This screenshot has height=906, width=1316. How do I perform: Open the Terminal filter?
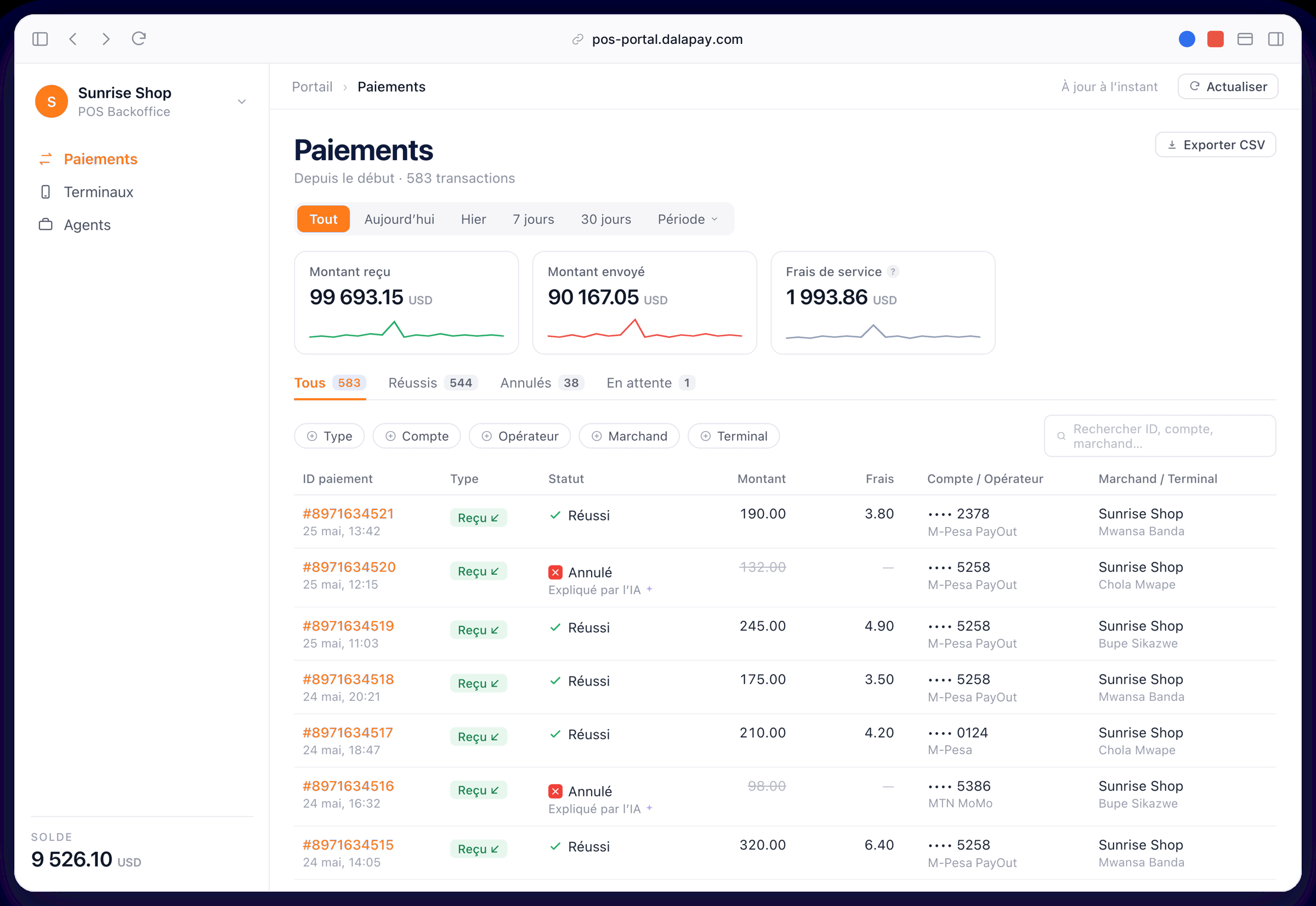(734, 436)
